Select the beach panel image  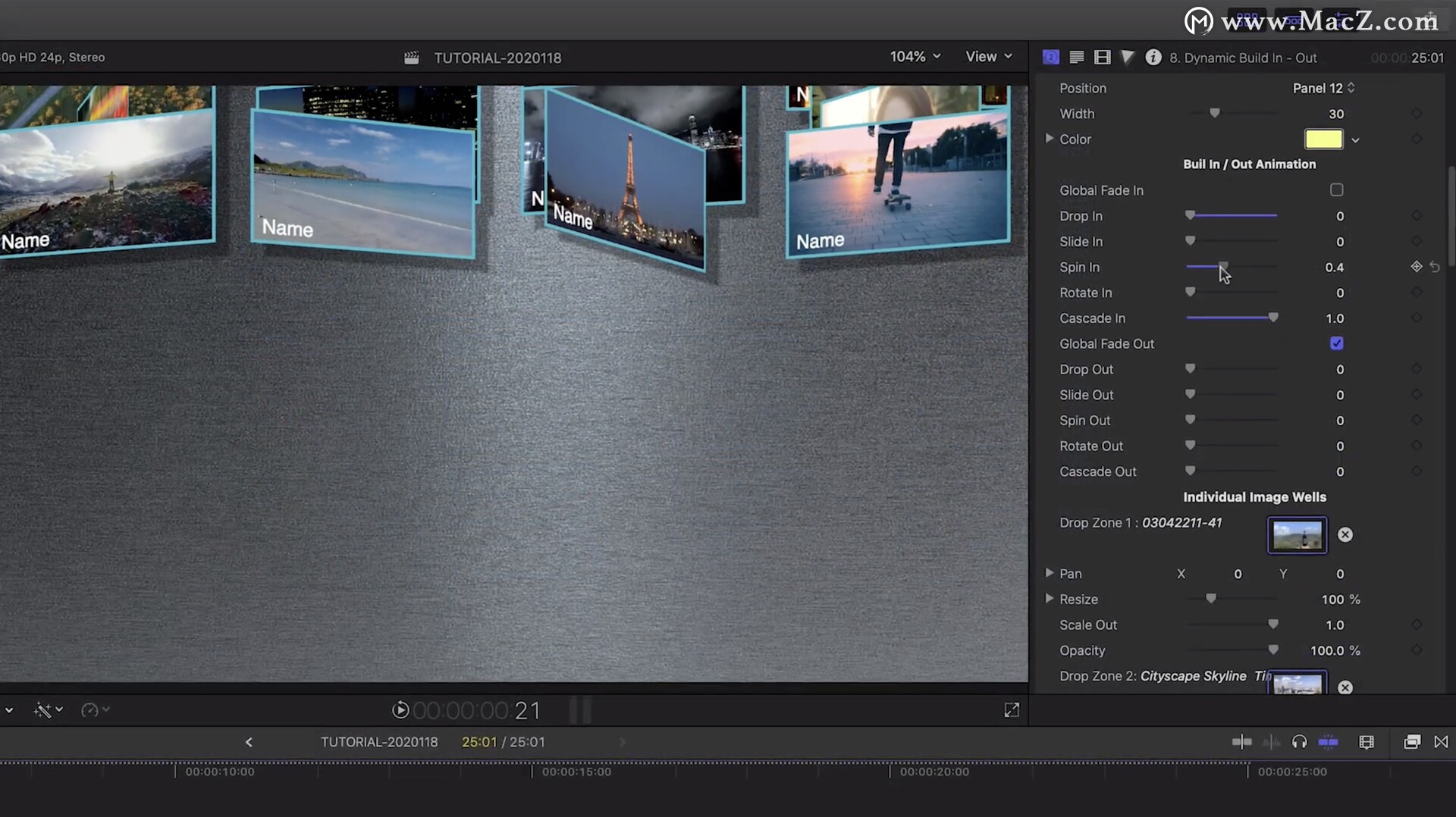(x=363, y=184)
